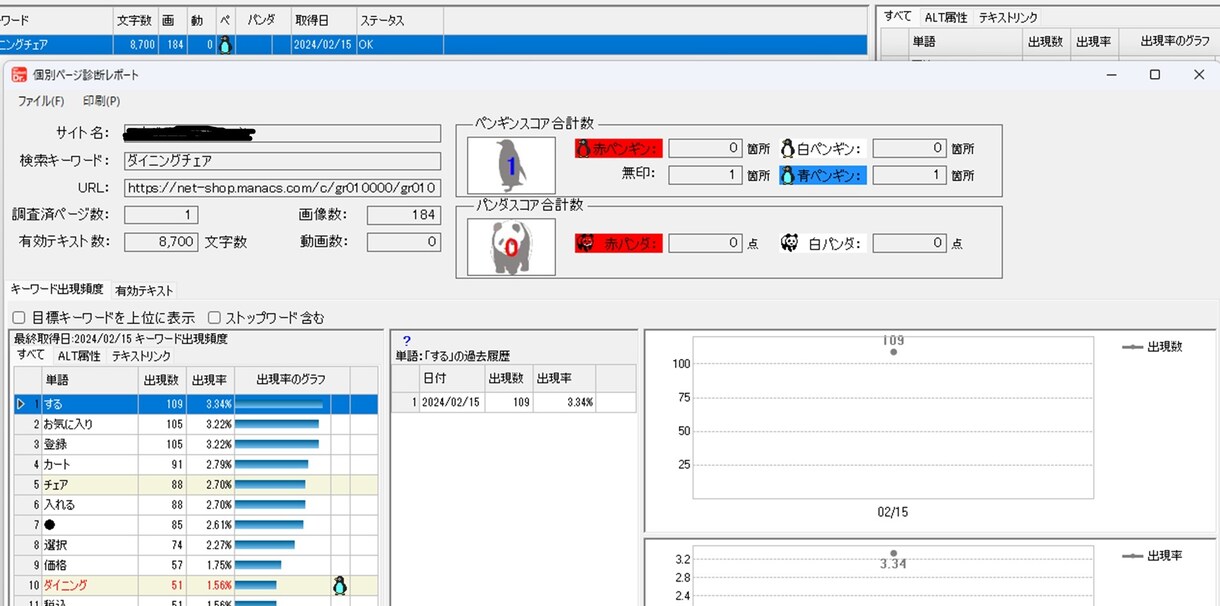This screenshot has height=606, width=1220.
Task: Switch to the キーワード出現頻度 tab
Action: tap(57, 289)
